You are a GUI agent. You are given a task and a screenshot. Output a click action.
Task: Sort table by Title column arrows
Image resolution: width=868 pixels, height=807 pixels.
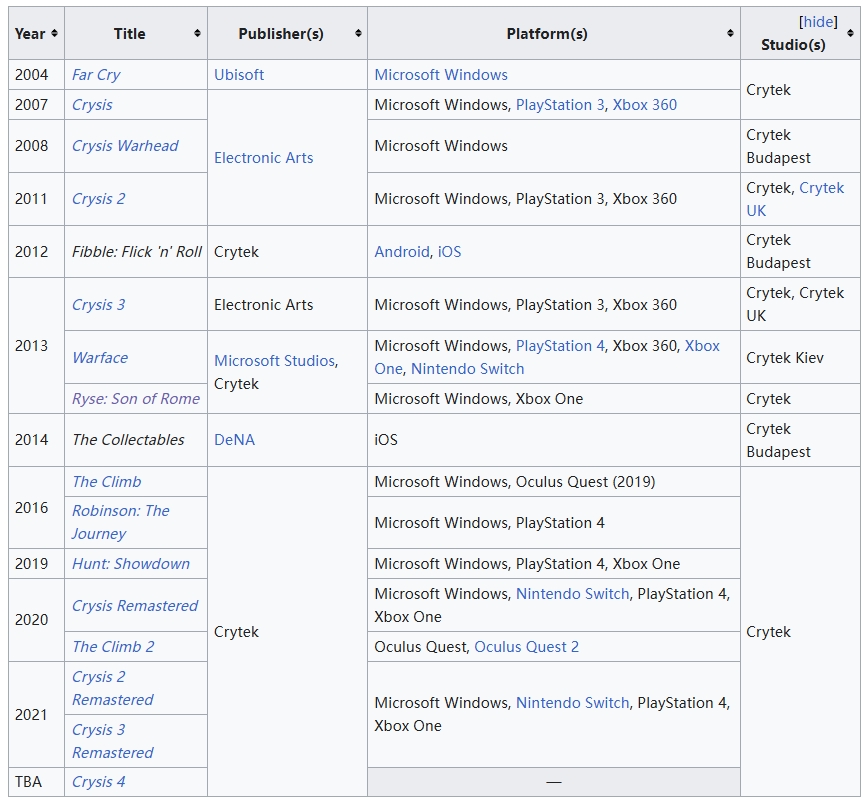pyautogui.click(x=197, y=33)
